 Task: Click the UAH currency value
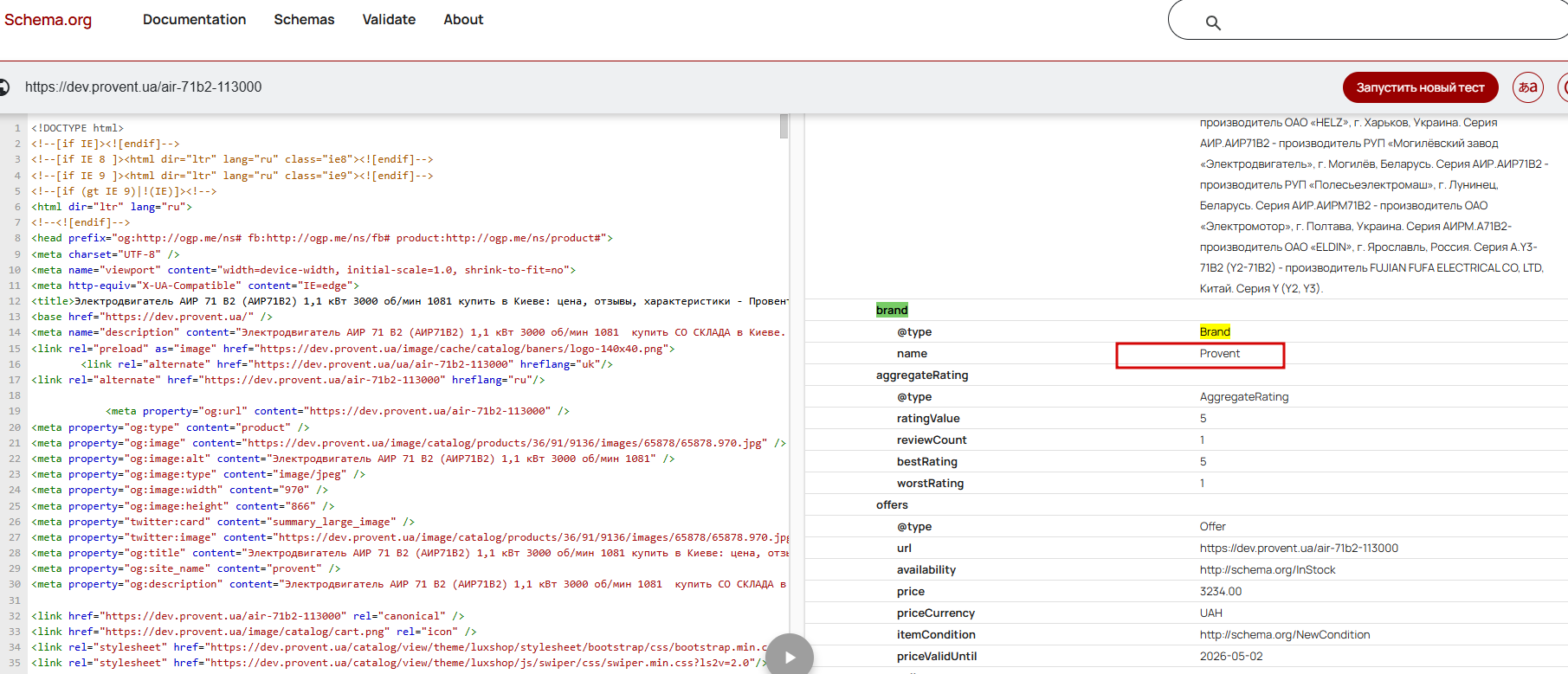pos(1211,613)
